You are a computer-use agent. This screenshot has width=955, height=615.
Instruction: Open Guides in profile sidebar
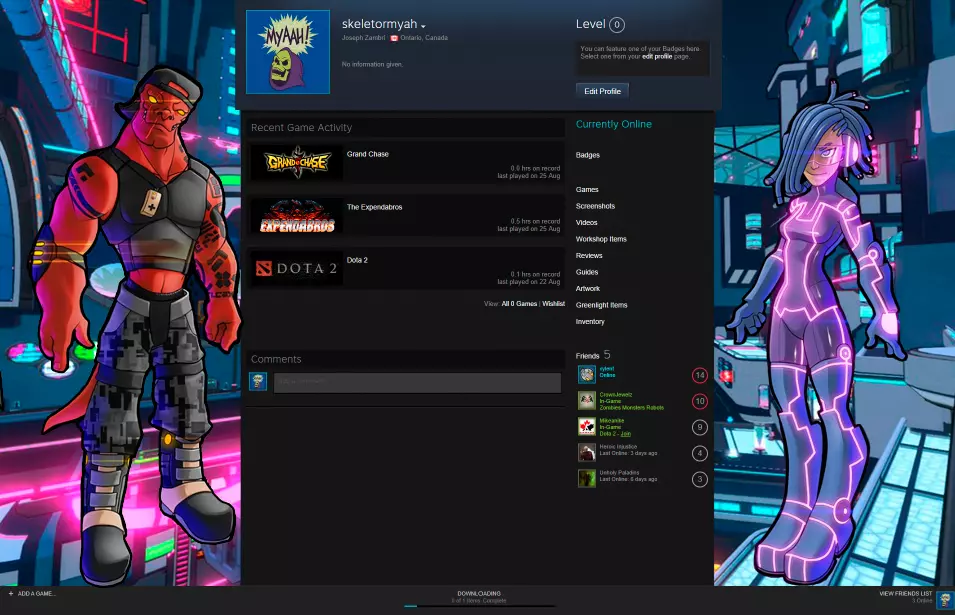(x=587, y=272)
